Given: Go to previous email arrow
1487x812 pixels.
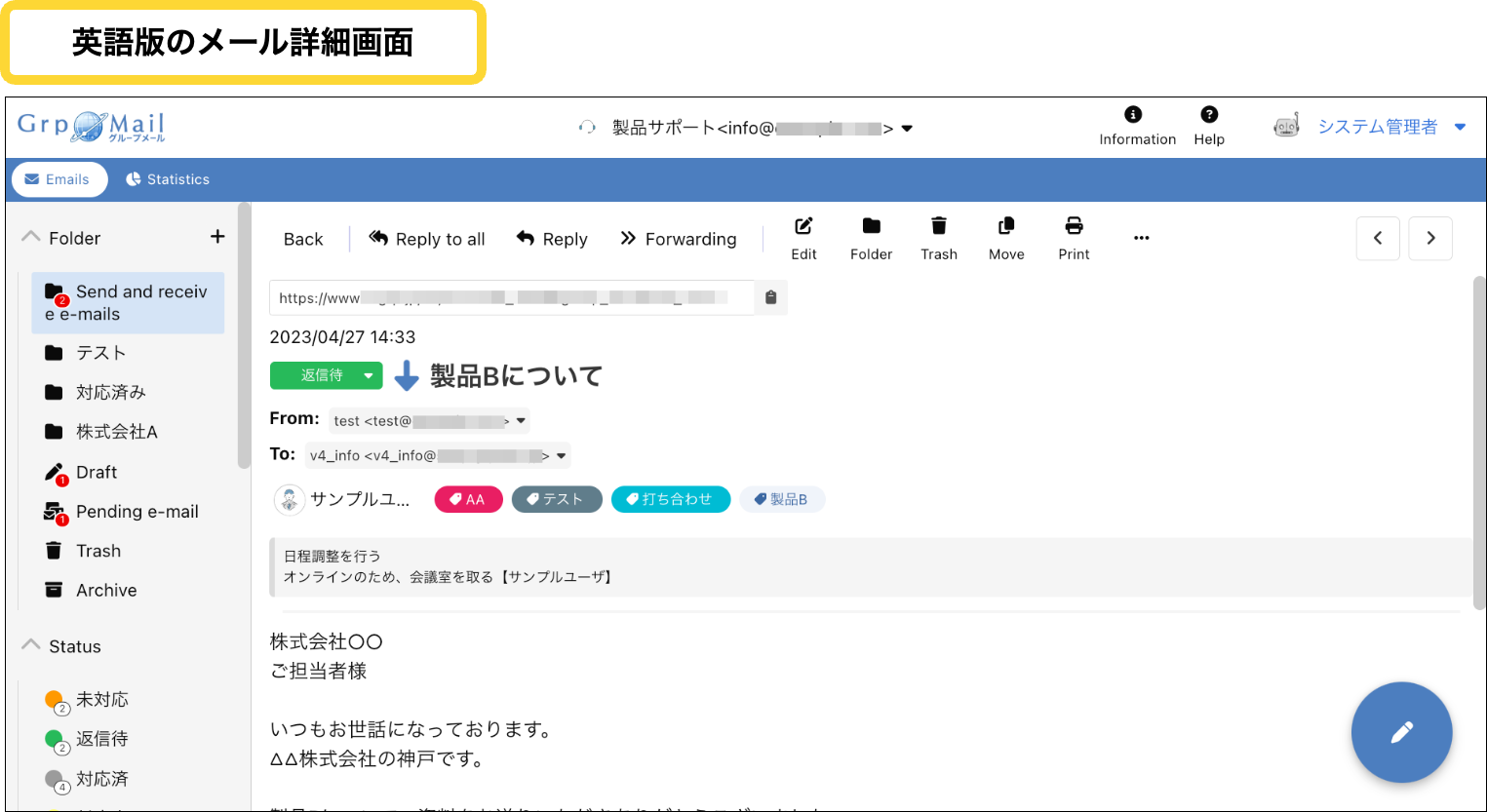Looking at the screenshot, I should coord(1378,238).
